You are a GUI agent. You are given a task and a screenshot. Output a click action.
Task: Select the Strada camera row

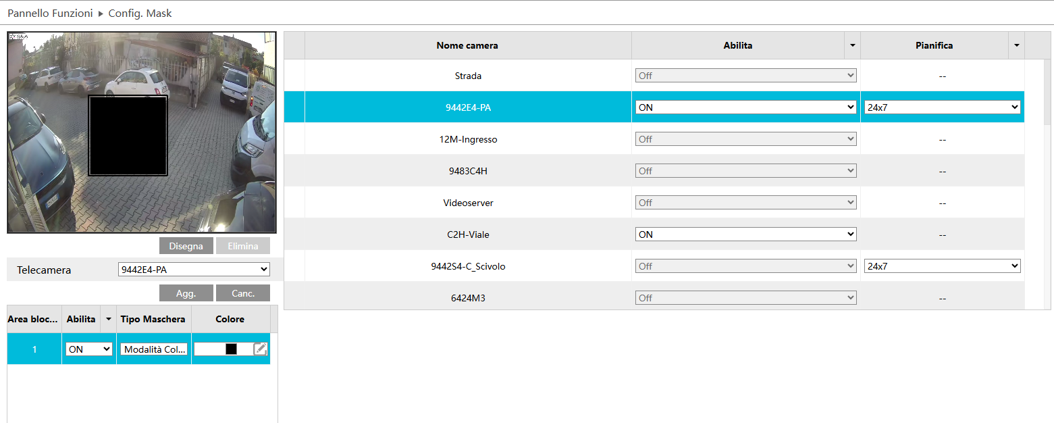pyautogui.click(x=467, y=76)
